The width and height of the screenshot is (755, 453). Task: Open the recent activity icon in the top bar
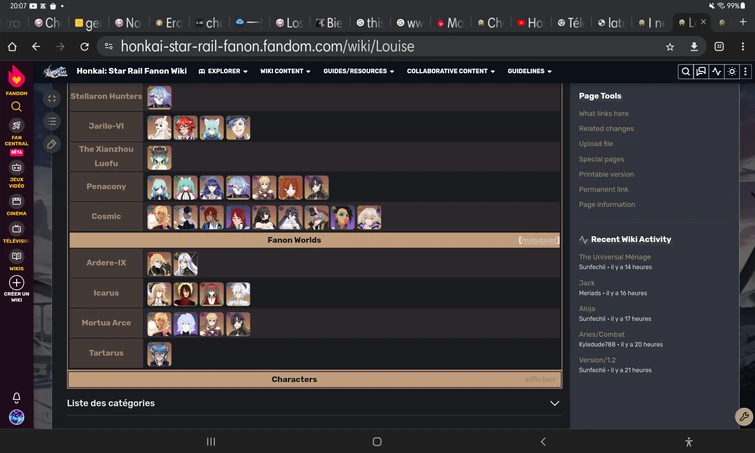coord(716,71)
